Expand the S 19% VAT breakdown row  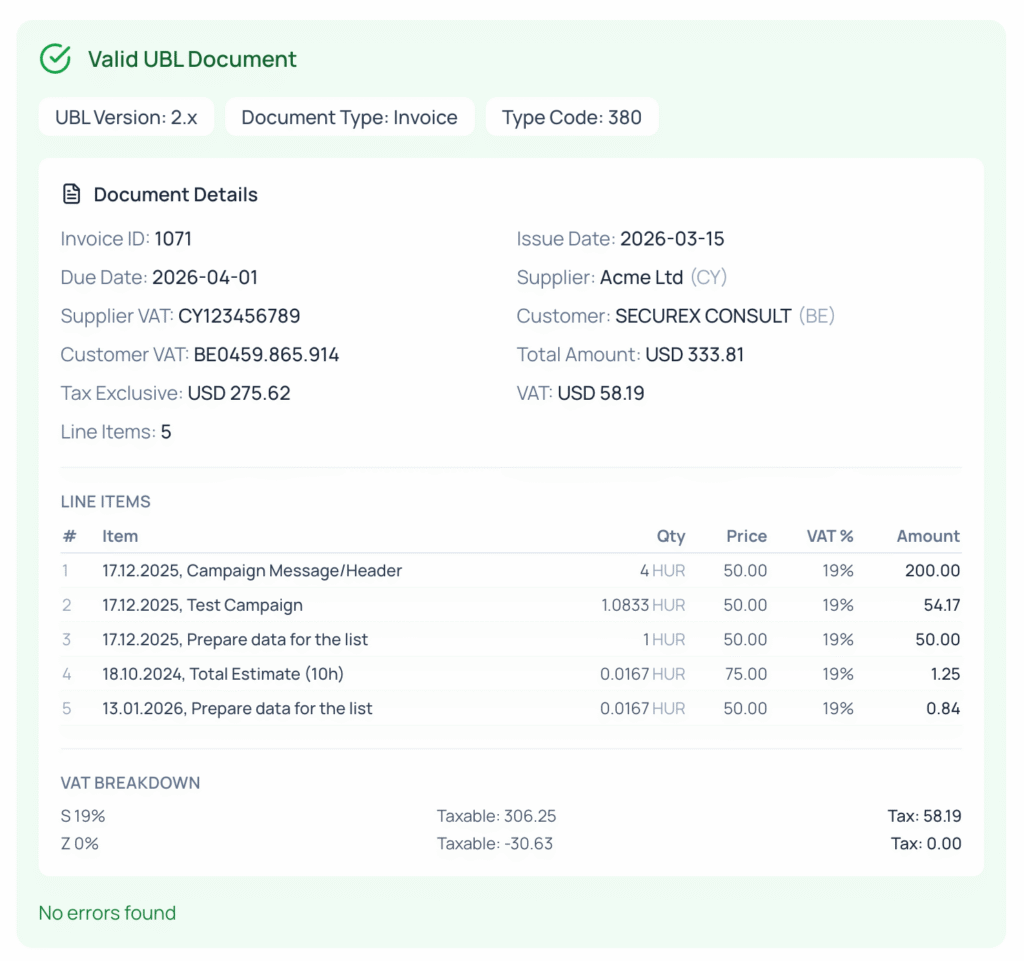(x=83, y=816)
